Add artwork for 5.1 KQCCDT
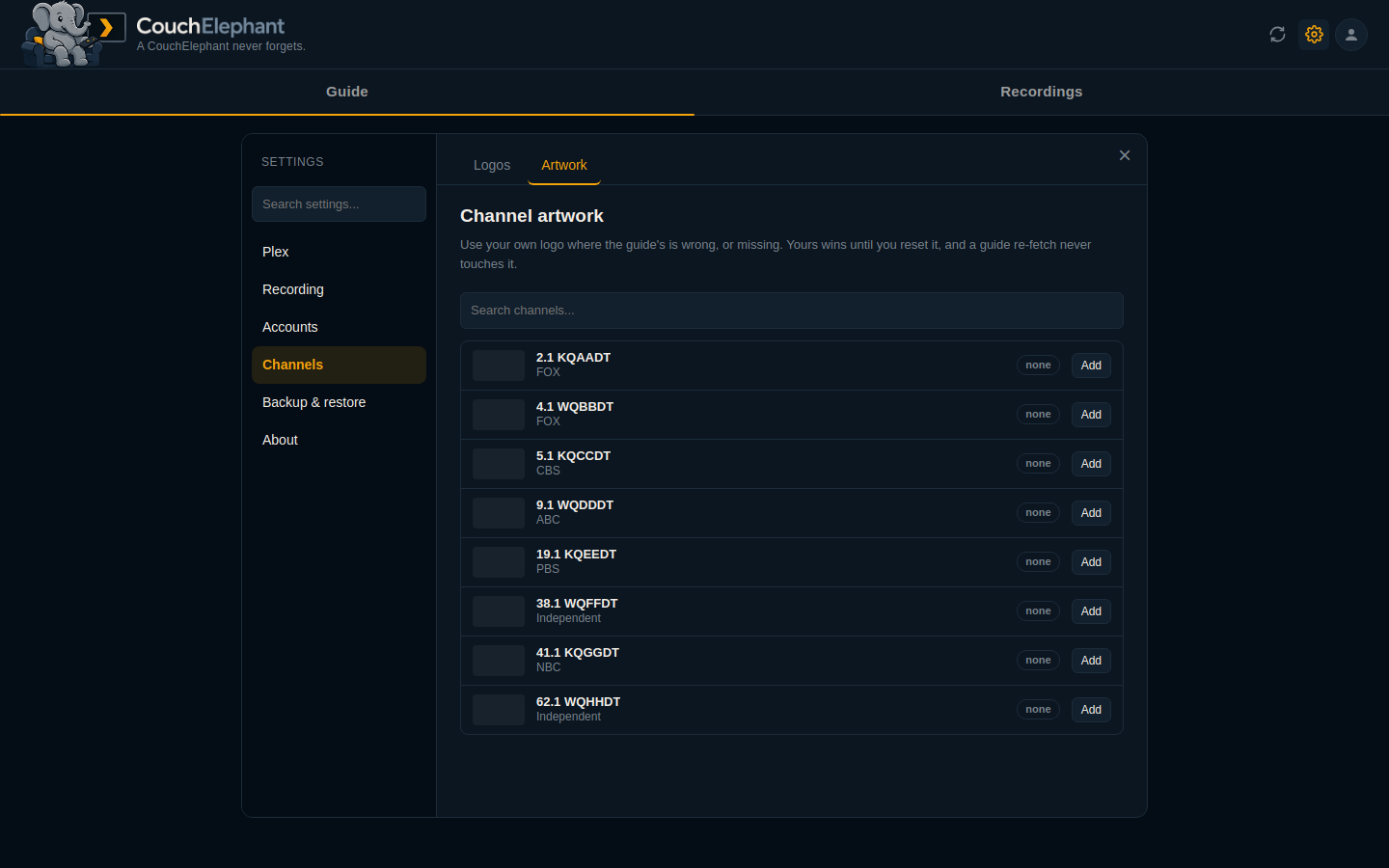Screen dimensions: 1389x868 click(x=1091, y=464)
